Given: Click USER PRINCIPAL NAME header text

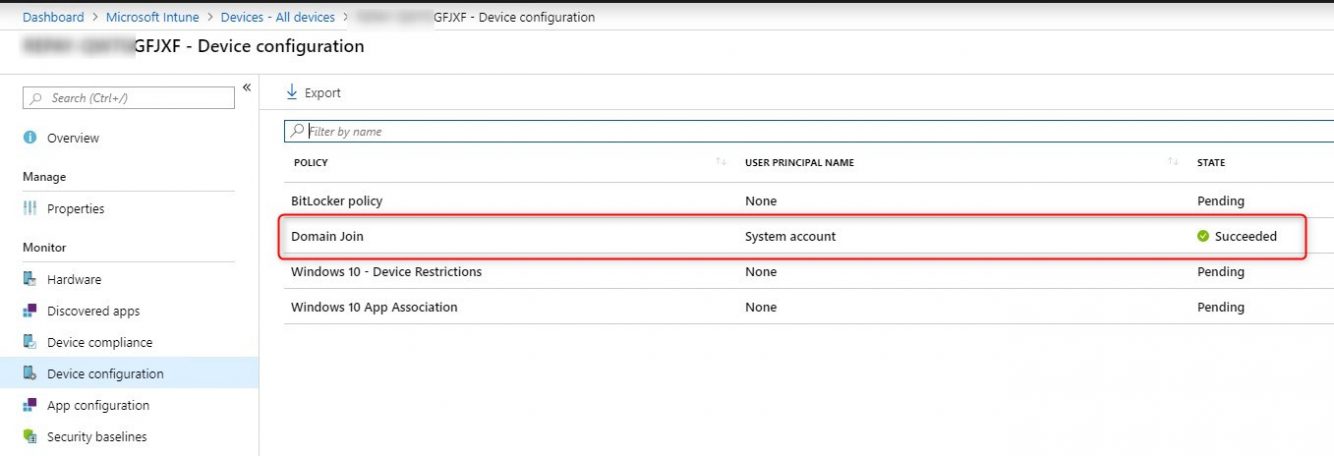Looking at the screenshot, I should click(799, 163).
